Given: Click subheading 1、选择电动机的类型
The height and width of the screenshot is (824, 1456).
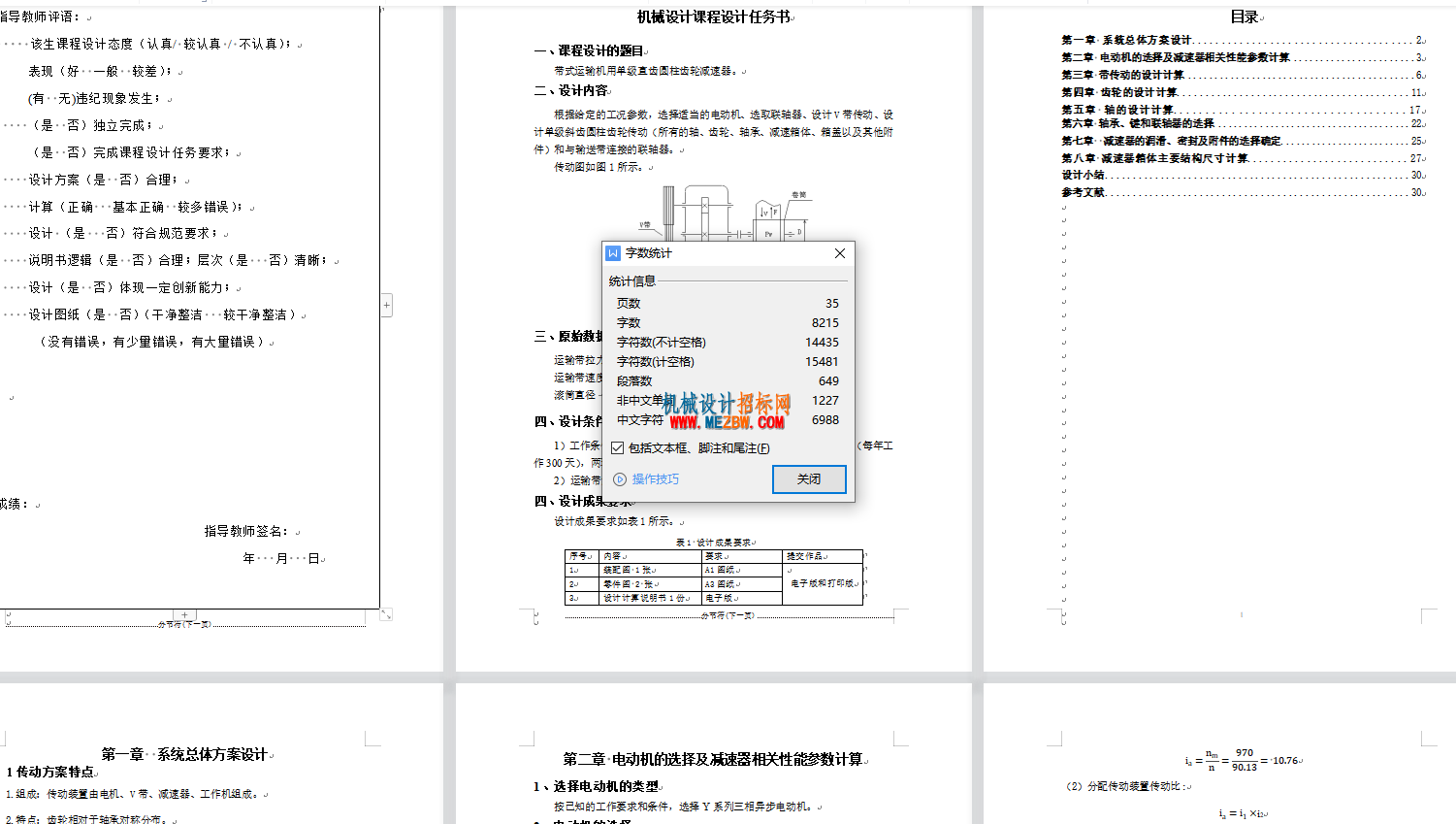Looking at the screenshot, I should coord(596,786).
